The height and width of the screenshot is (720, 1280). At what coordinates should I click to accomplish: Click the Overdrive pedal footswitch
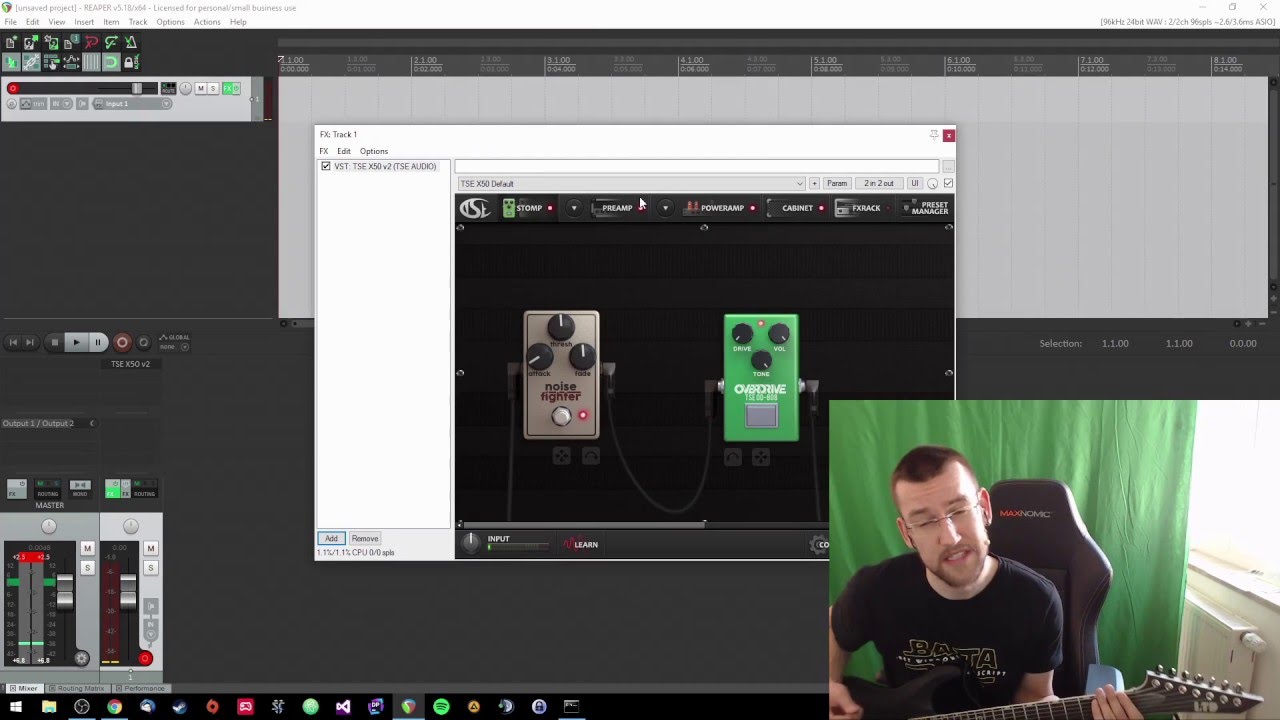pyautogui.click(x=761, y=416)
